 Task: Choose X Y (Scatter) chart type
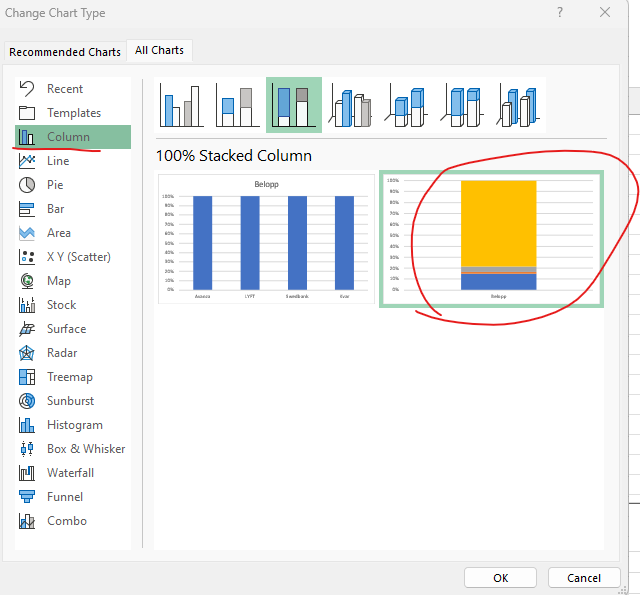coord(78,257)
